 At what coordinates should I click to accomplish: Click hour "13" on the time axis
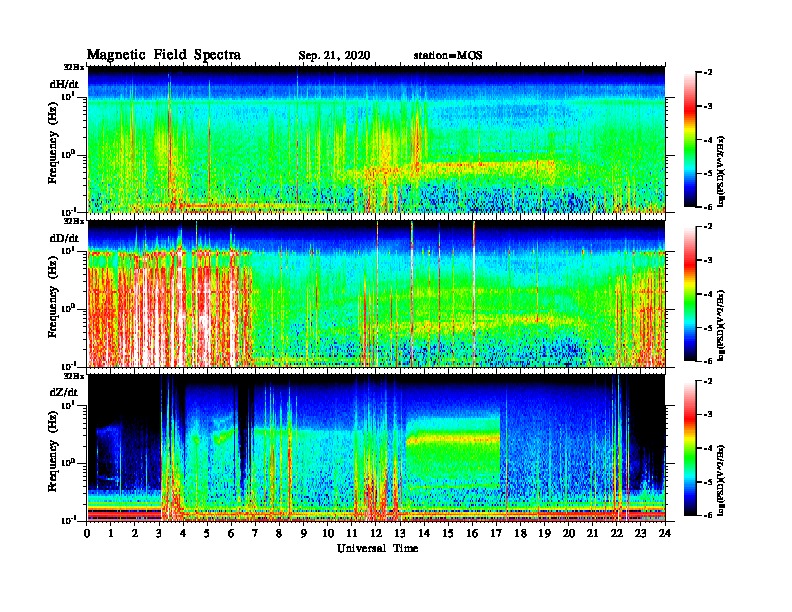[x=400, y=533]
